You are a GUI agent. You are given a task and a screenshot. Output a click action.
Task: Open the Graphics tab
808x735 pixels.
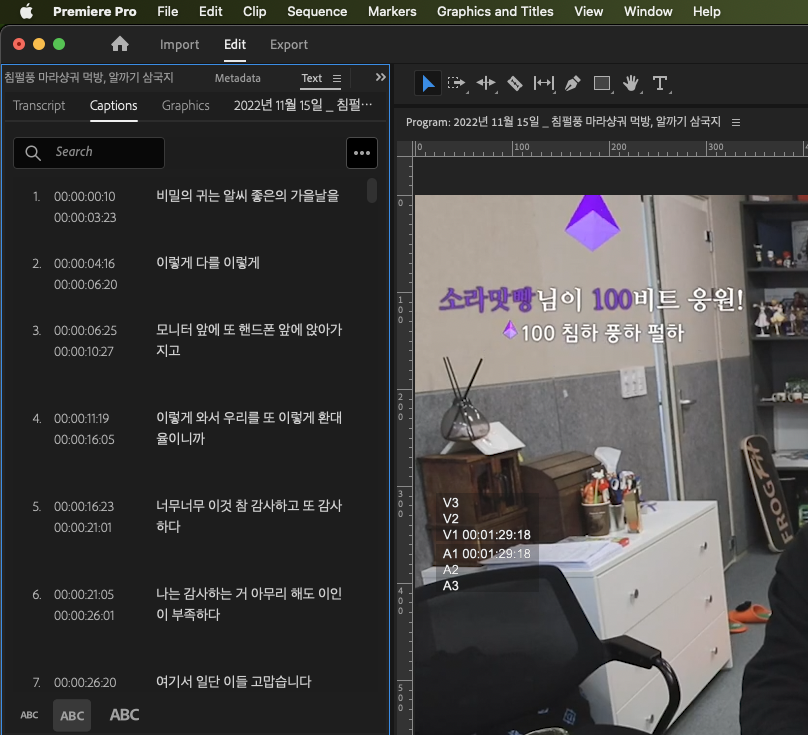click(x=186, y=106)
